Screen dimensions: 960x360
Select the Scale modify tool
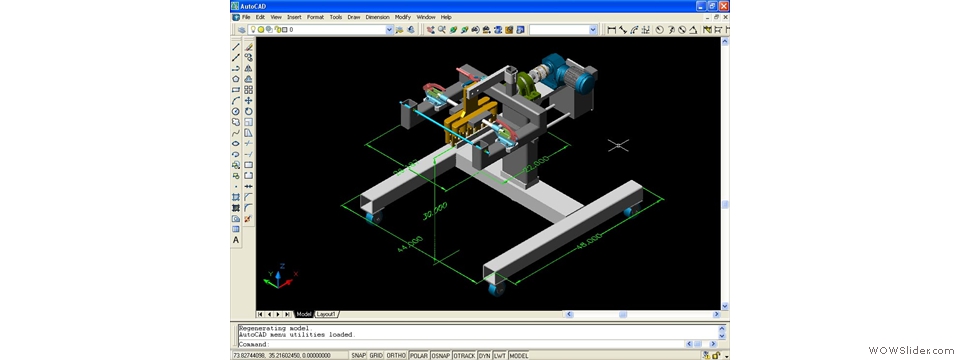pos(249,122)
